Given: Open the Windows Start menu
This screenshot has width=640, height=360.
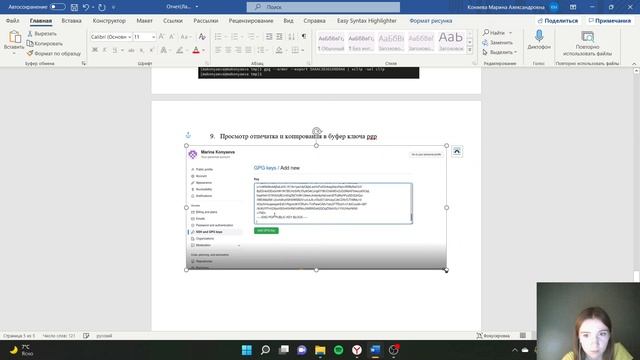Looking at the screenshot, I should [x=247, y=350].
